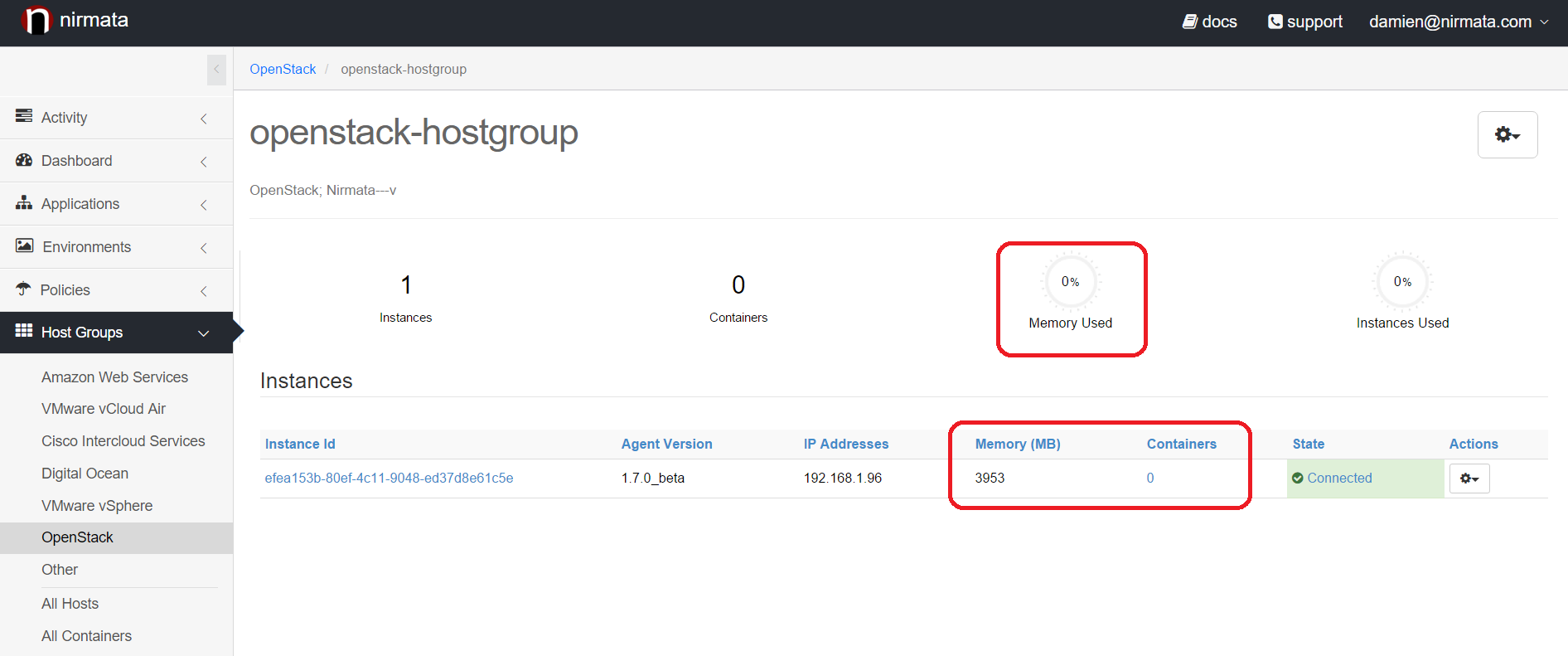Expand the Activity menu chevron
The width and height of the screenshot is (1568, 656).
204,119
